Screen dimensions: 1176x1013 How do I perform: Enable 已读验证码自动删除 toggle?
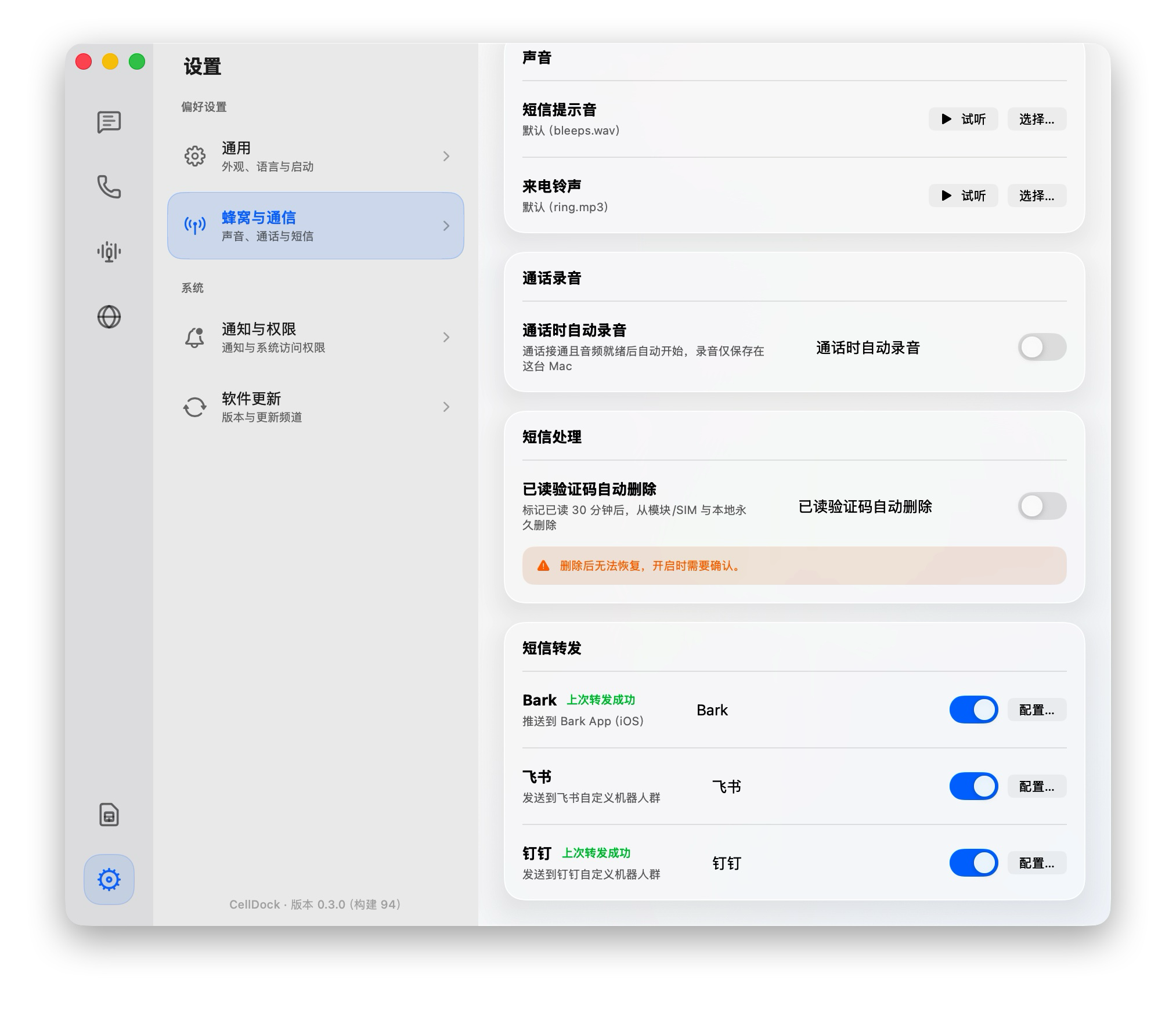click(x=1042, y=506)
